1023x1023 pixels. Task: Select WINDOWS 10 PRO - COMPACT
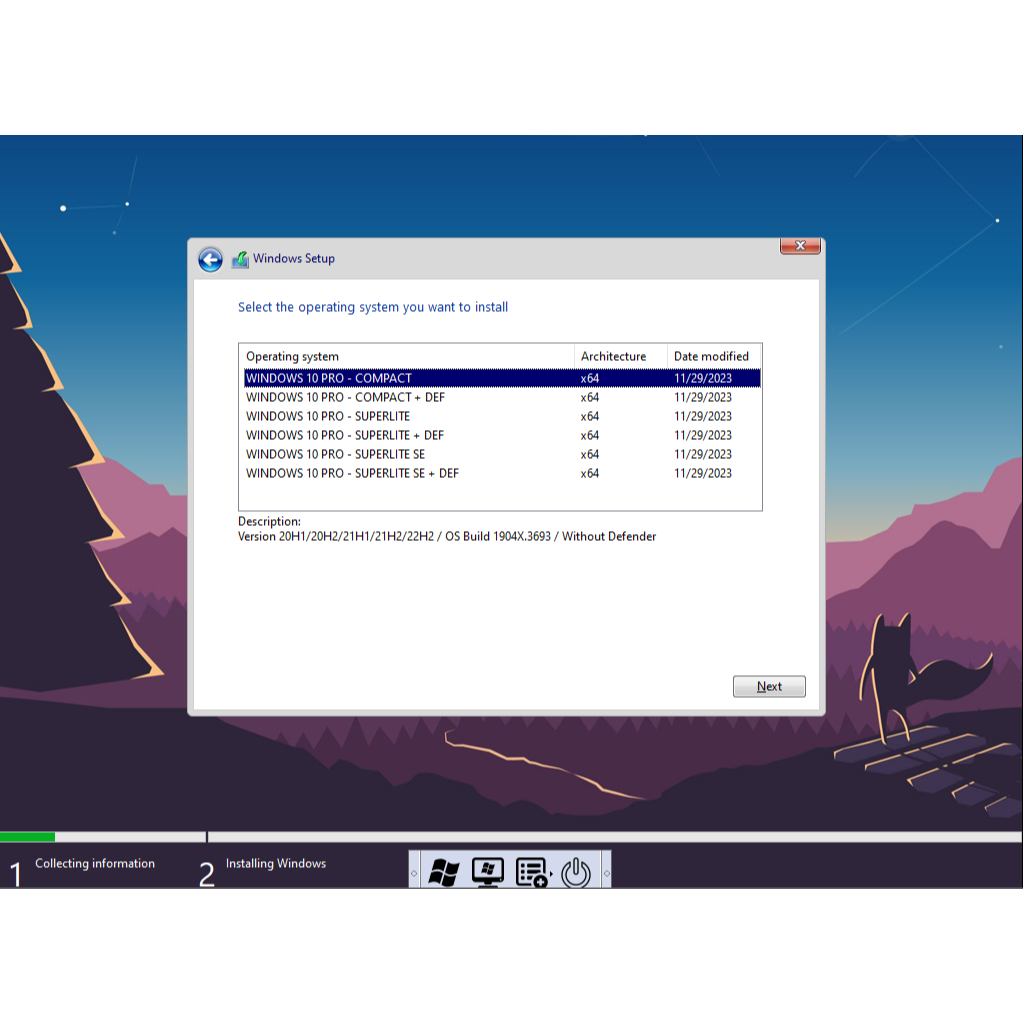502,378
